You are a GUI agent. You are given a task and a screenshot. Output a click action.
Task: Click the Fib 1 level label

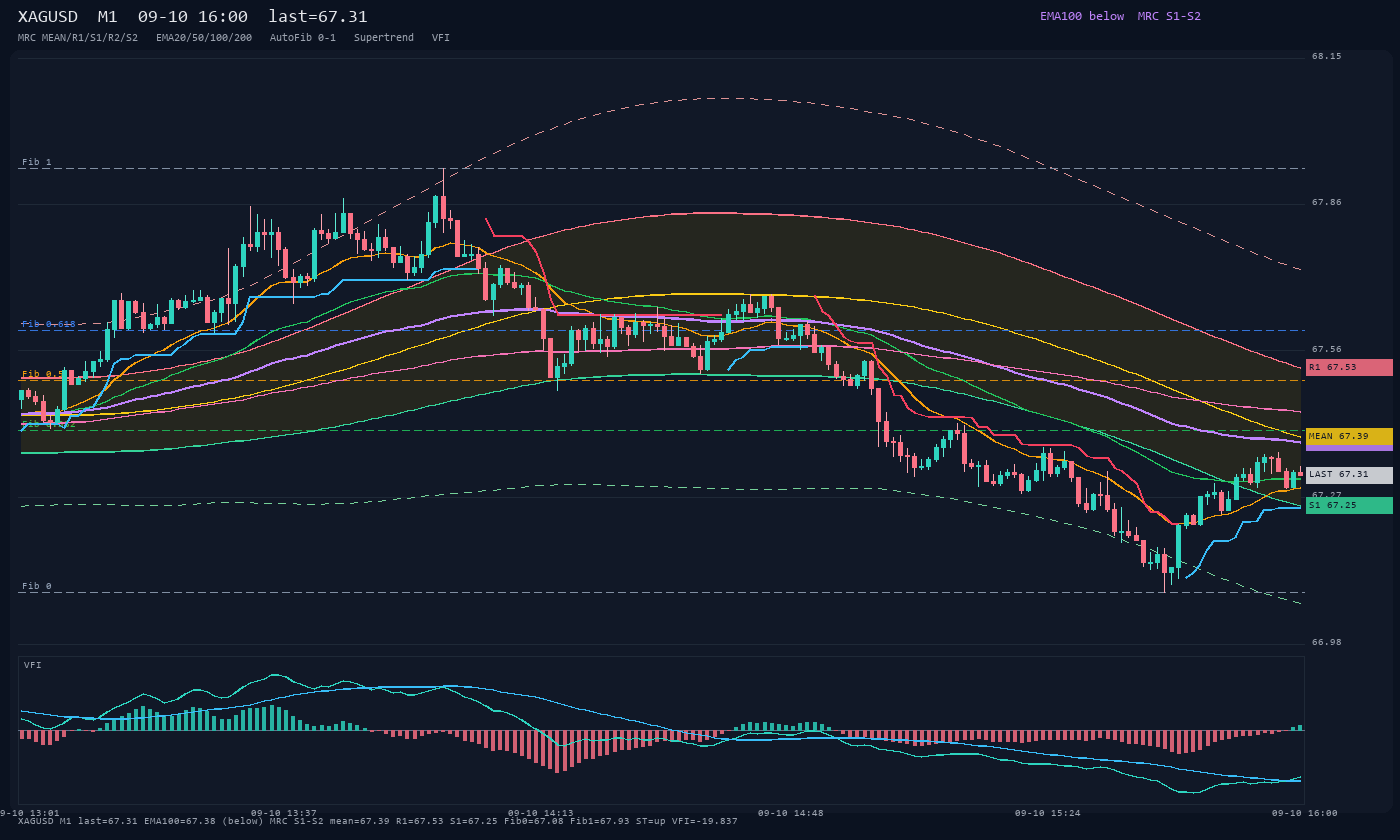tap(37, 162)
